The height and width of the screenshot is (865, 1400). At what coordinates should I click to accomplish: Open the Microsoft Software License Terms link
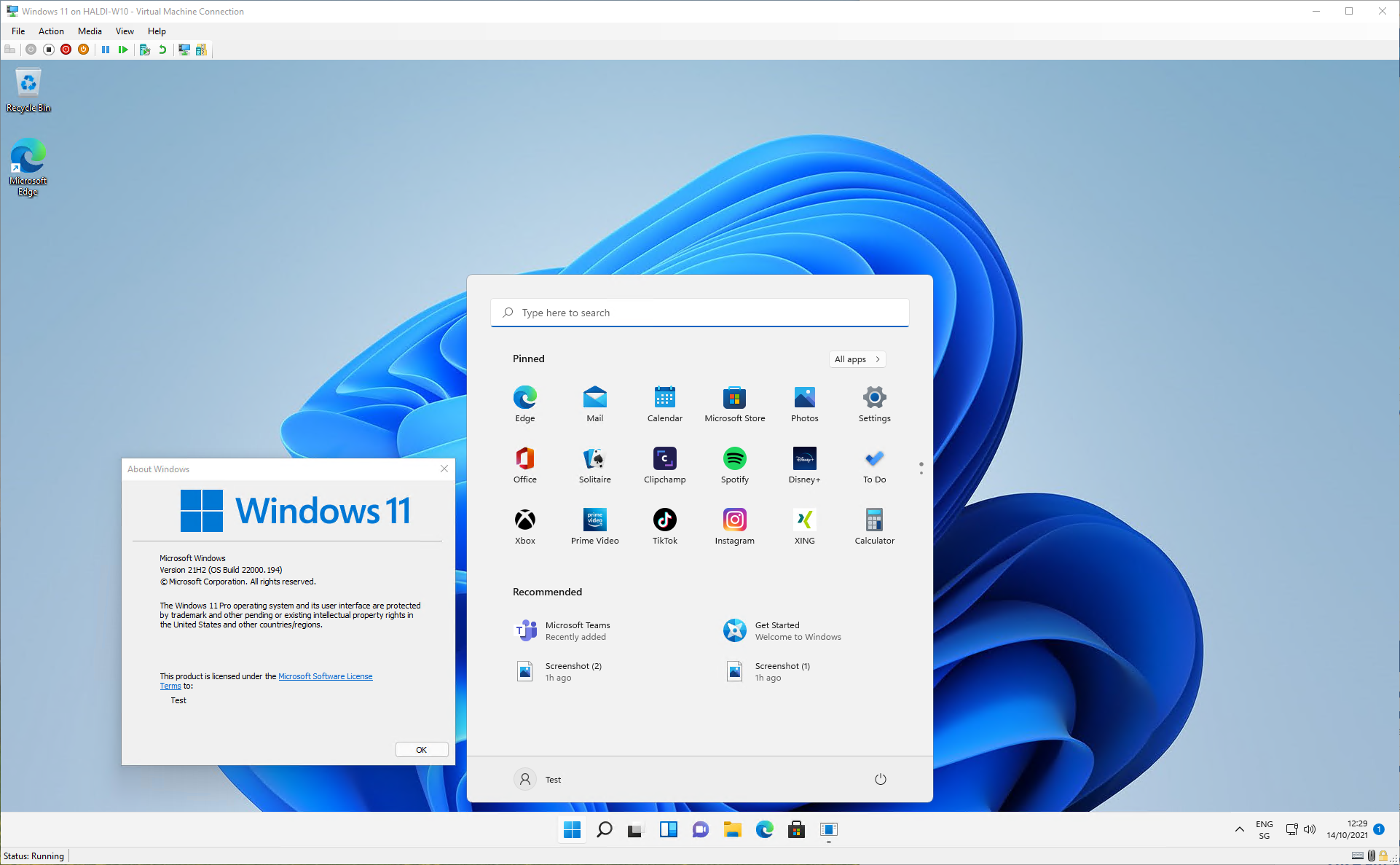[325, 676]
